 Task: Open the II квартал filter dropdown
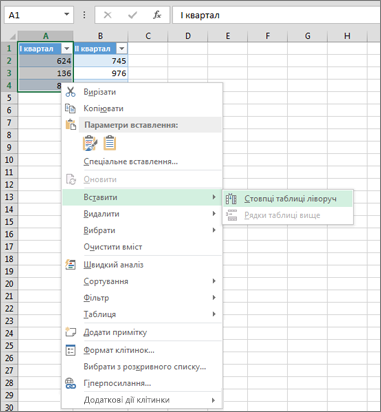click(122, 49)
